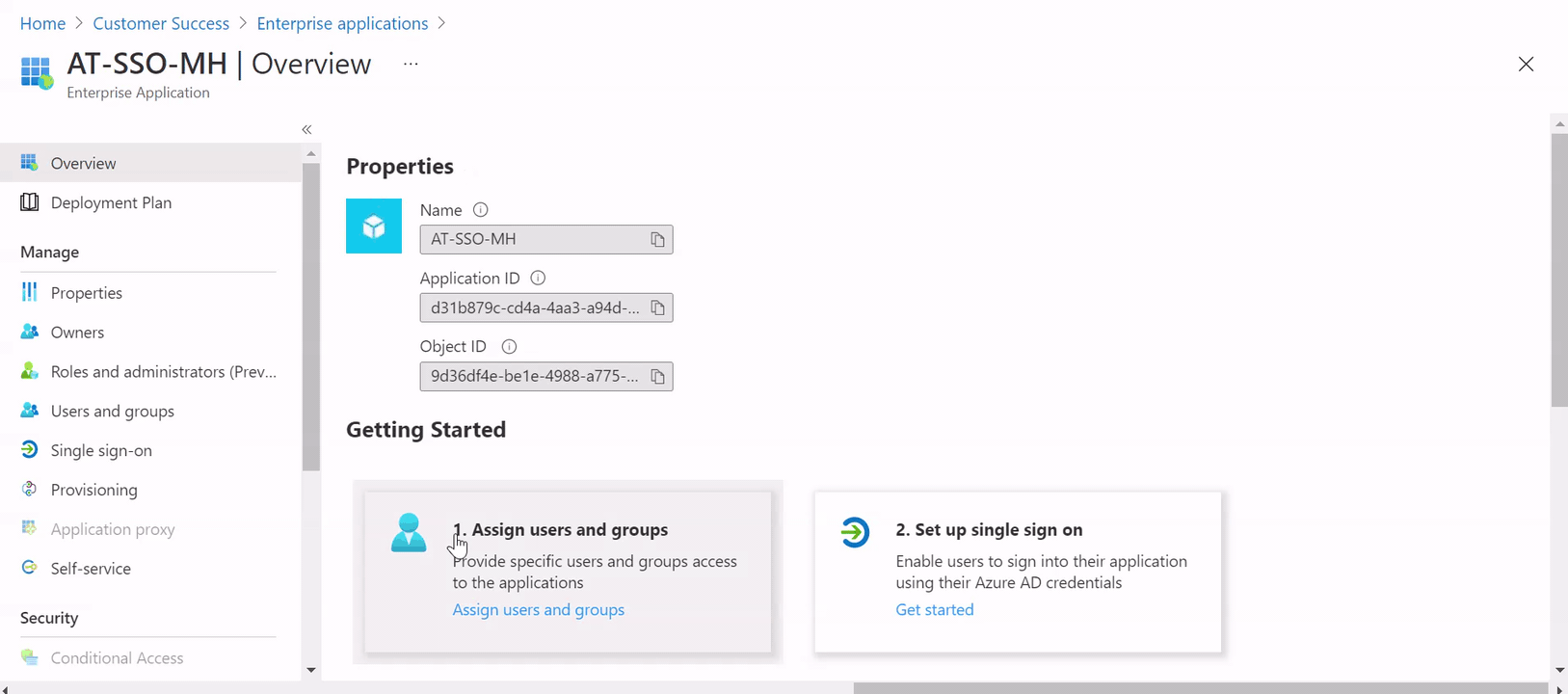Copy the Object ID value

[x=657, y=377]
